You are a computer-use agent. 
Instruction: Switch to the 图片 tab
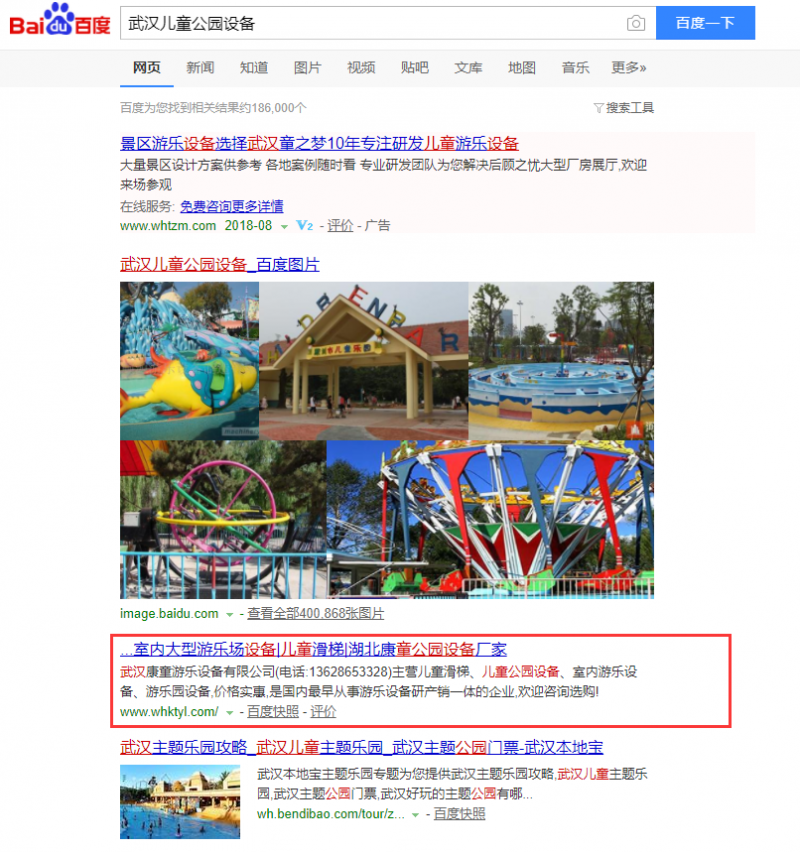pos(307,68)
